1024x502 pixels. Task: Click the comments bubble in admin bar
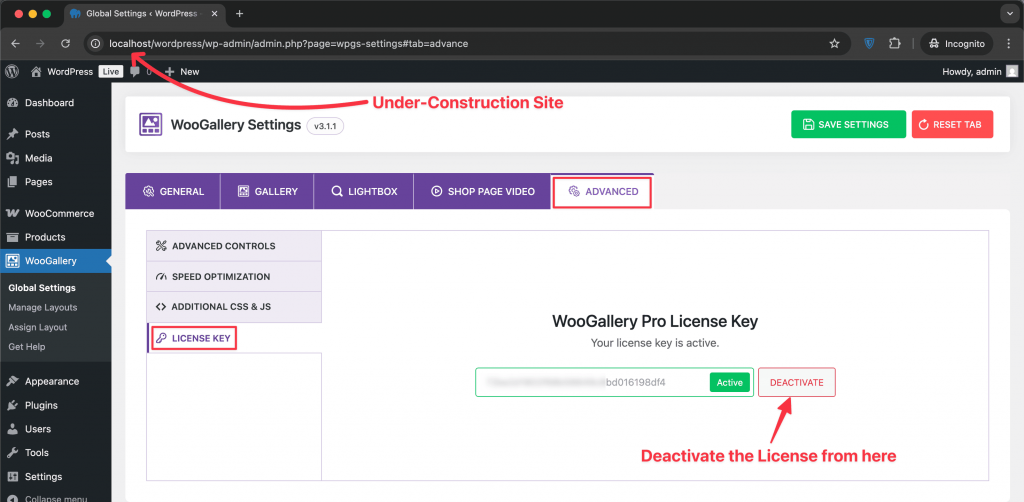pyautogui.click(x=135, y=71)
